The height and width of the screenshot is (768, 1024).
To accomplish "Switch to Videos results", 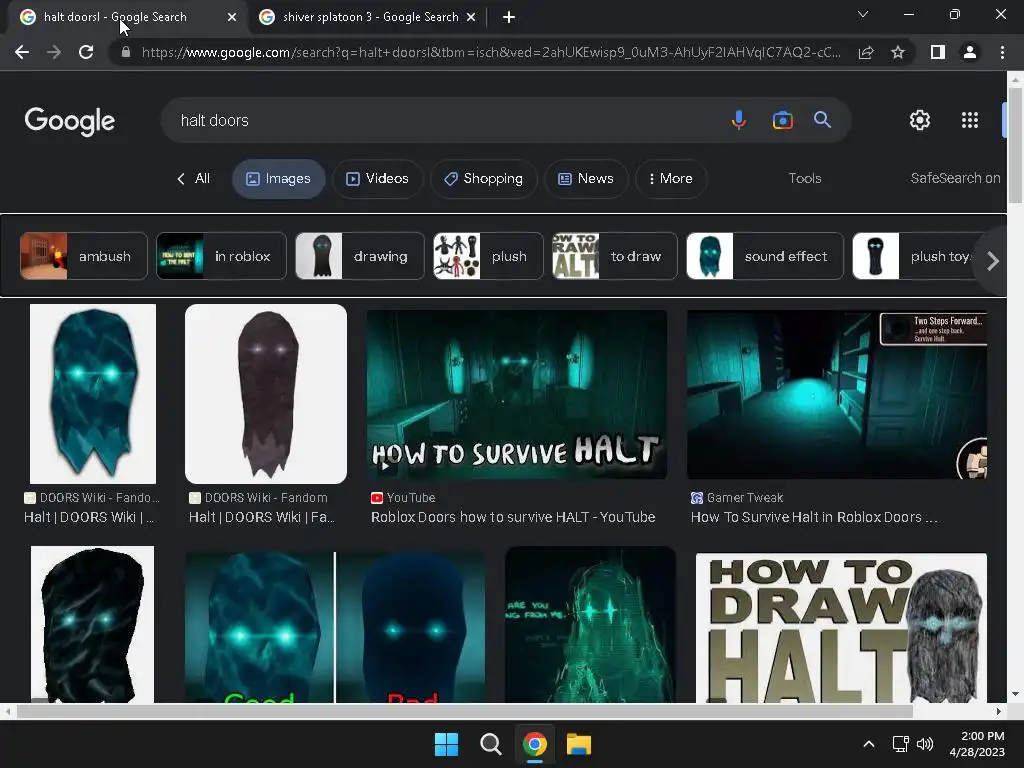I will tap(377, 178).
